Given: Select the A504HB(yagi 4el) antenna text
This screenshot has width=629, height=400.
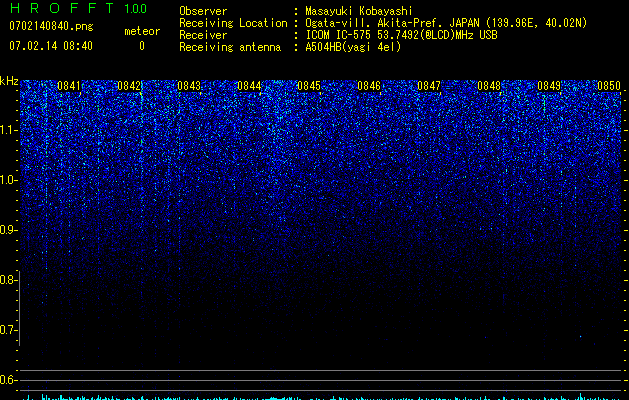Looking at the screenshot, I should 353,47.
